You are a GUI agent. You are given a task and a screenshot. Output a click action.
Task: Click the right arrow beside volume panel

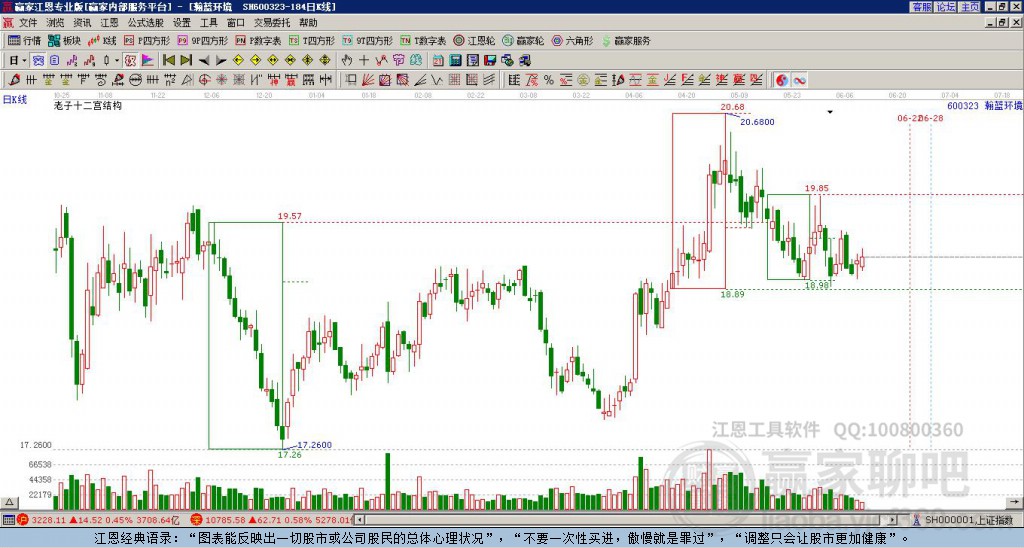pyautogui.click(x=1016, y=502)
